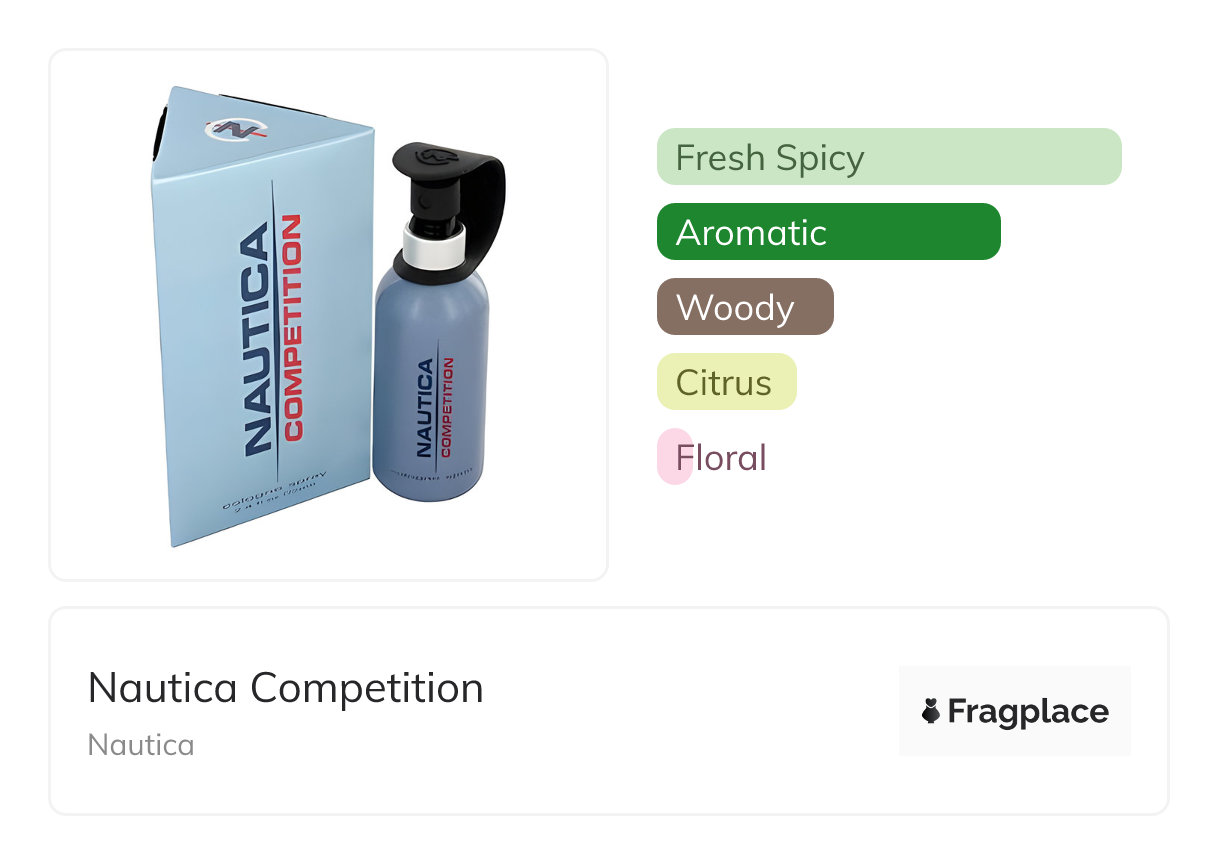Click the NAUTICA label on the bottle
1218x864 pixels.
point(427,407)
